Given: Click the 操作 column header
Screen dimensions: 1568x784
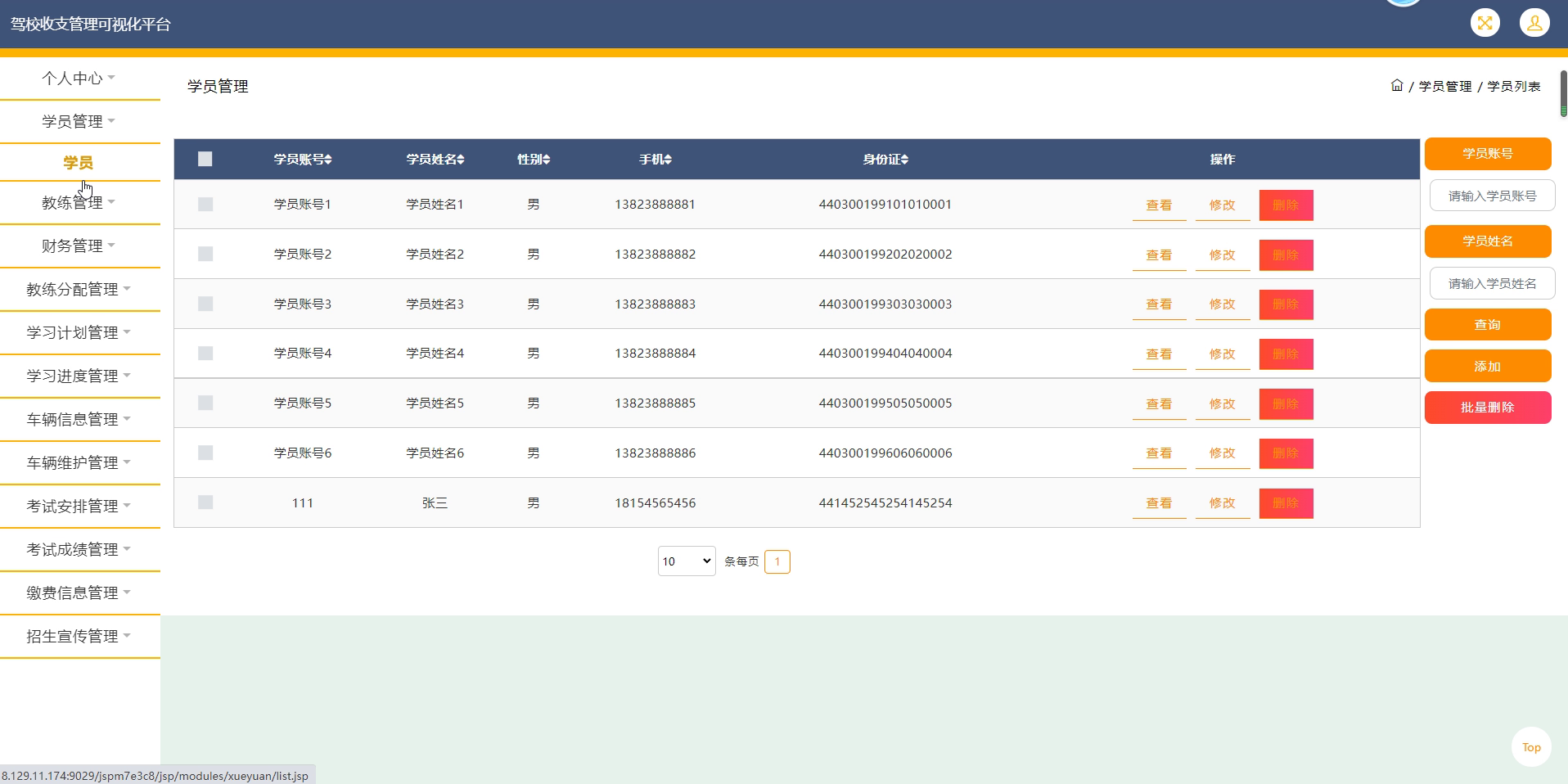Looking at the screenshot, I should pos(1223,160).
